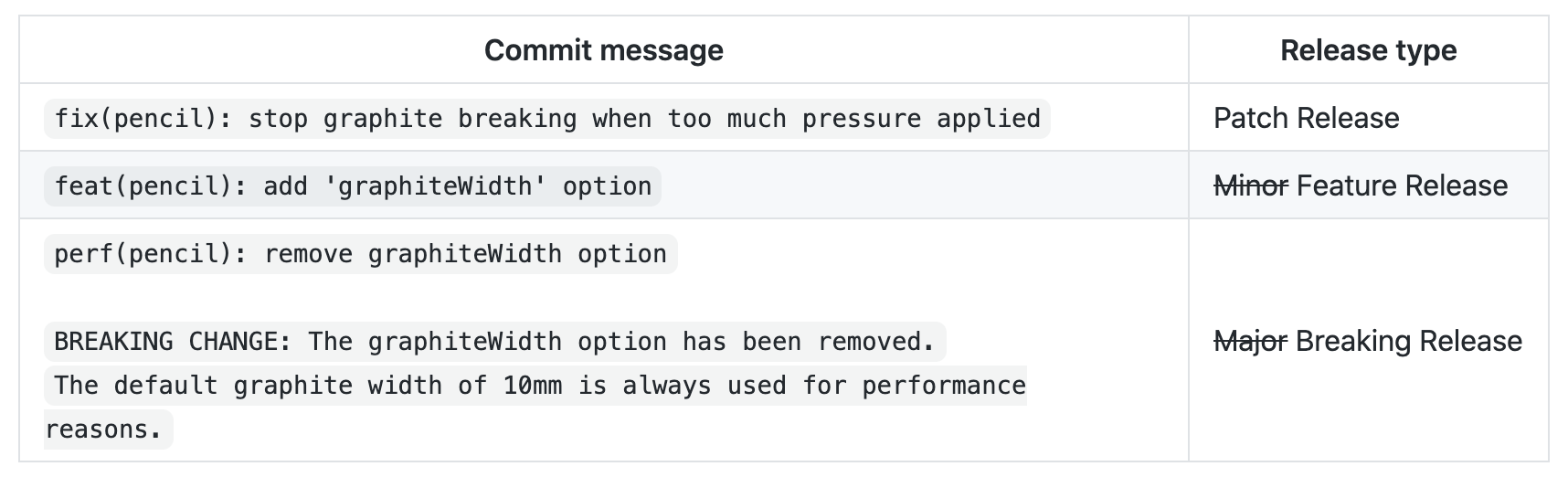Viewport: 1568px width, 477px height.
Task: Select the feat(pencil) graphiteWidth commit code
Action: pos(353,186)
